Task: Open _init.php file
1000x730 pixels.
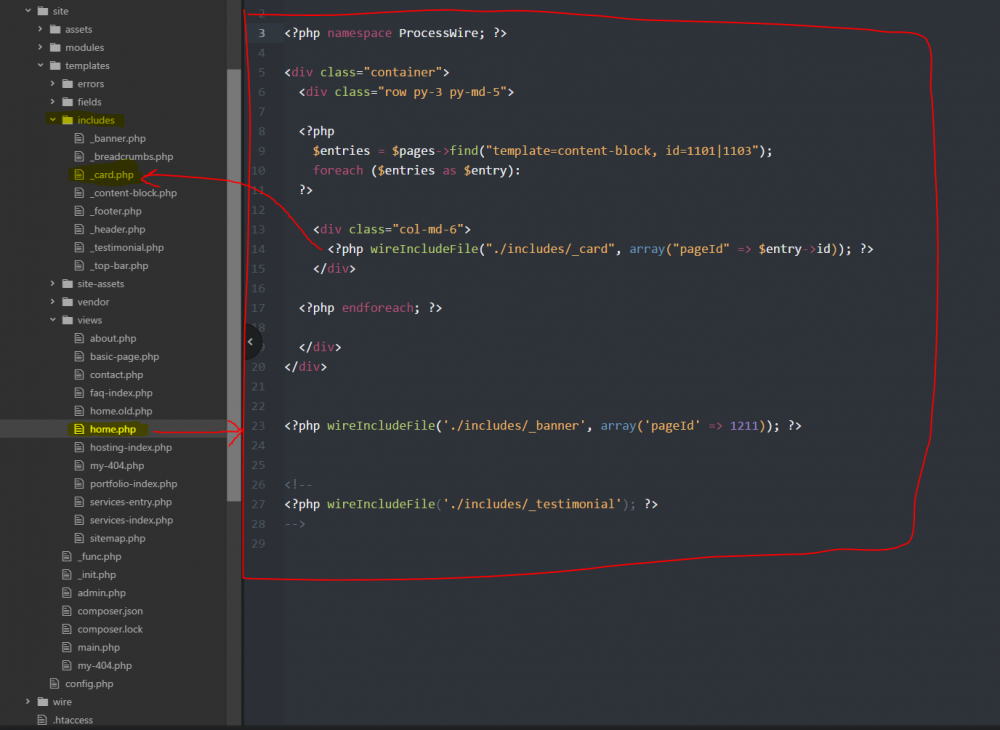Action: (x=96, y=575)
